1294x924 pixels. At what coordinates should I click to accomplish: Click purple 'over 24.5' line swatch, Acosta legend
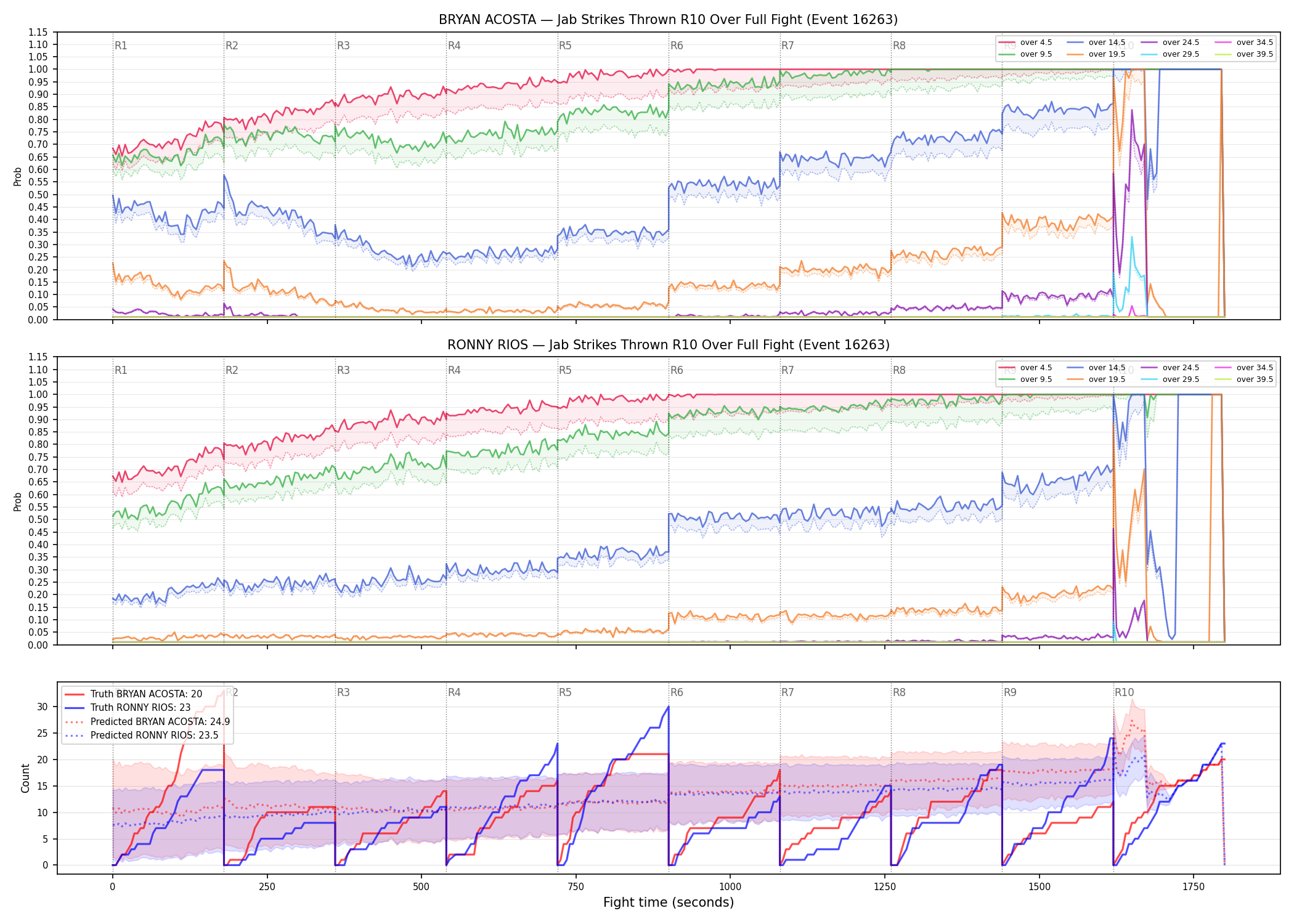(1149, 43)
